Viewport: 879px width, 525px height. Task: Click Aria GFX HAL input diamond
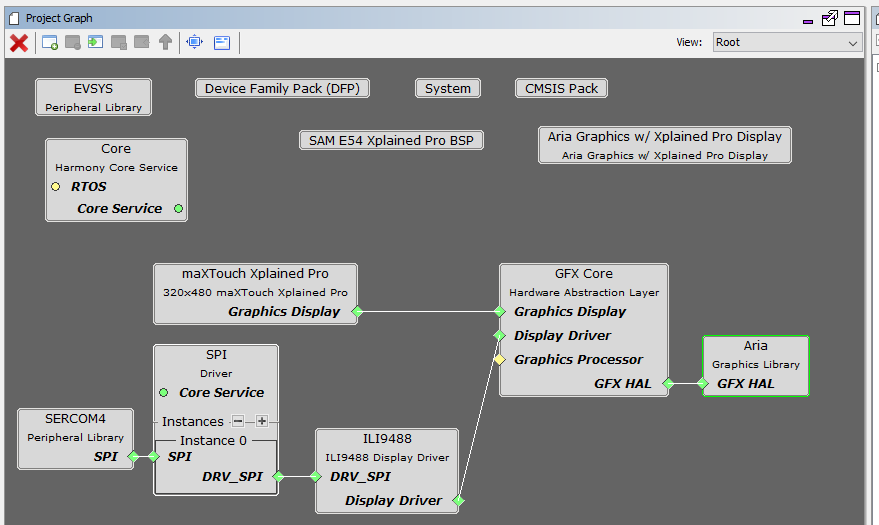[703, 384]
